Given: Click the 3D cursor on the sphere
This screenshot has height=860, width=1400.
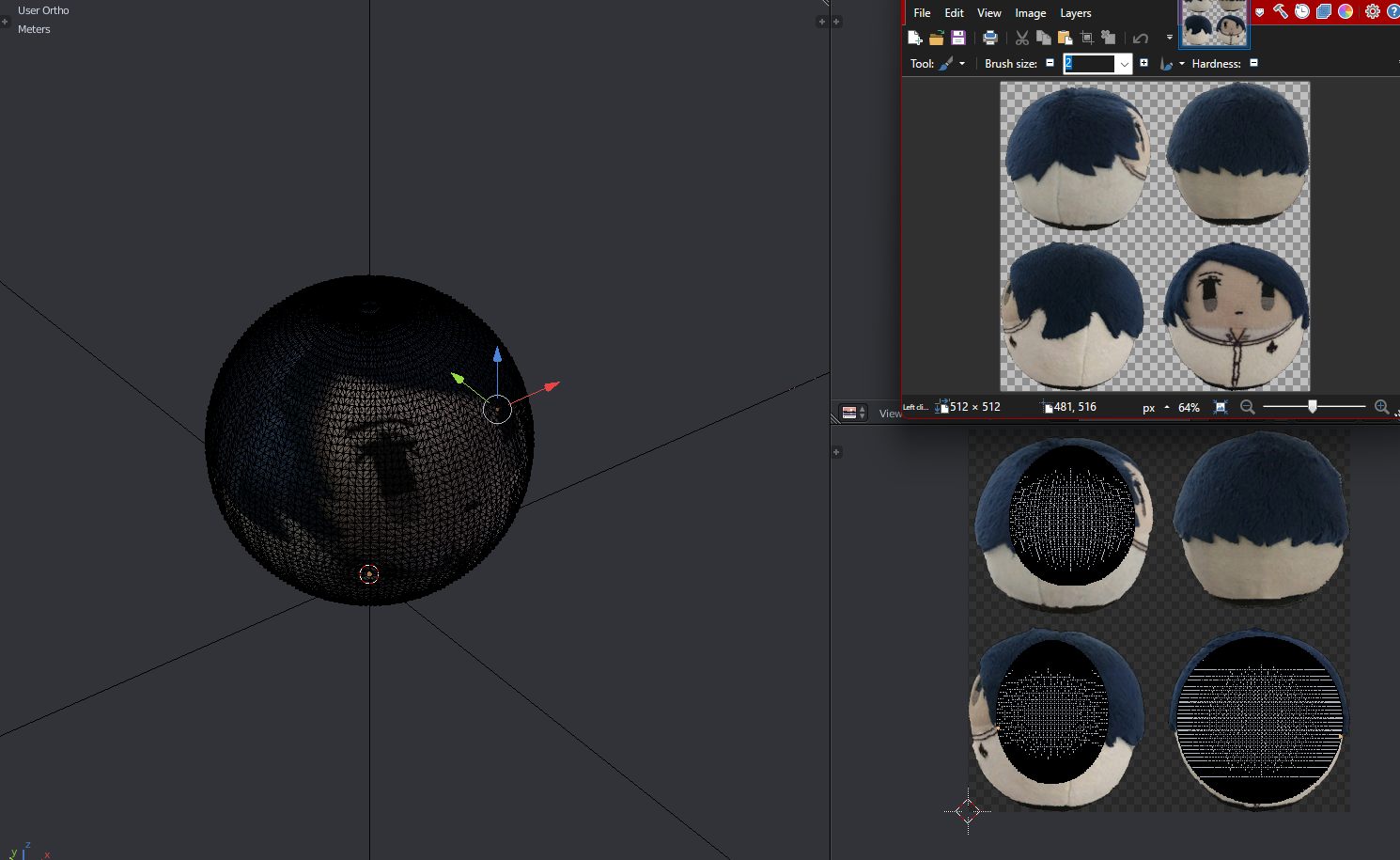Looking at the screenshot, I should [369, 573].
